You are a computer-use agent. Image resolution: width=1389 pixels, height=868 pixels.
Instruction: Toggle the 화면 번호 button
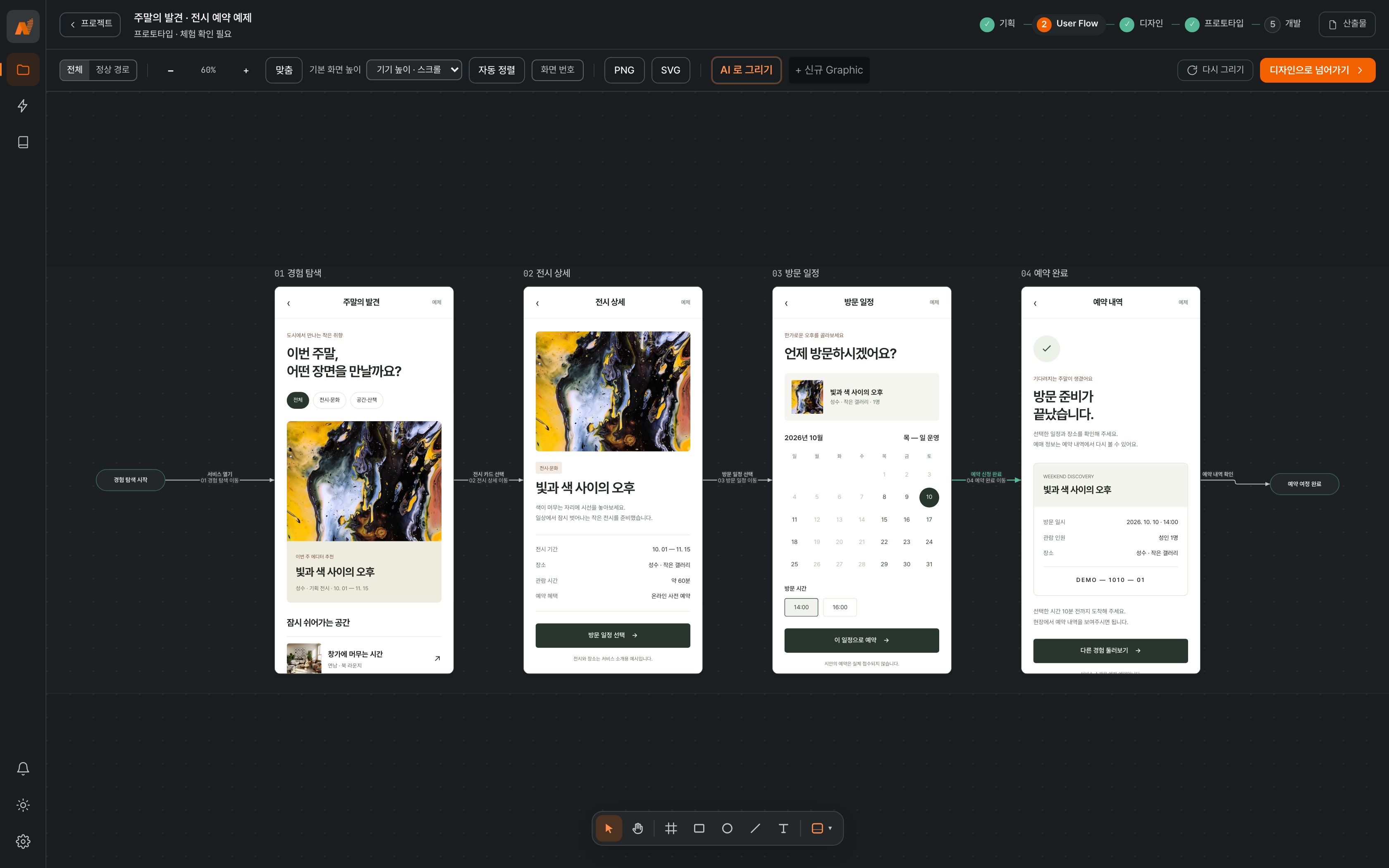(x=557, y=69)
